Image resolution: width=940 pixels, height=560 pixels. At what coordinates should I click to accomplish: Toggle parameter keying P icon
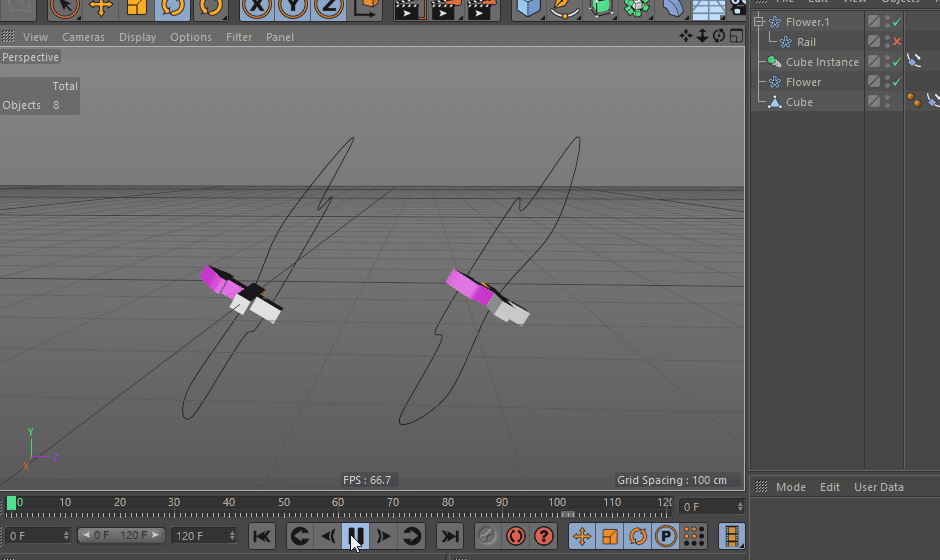[x=666, y=536]
